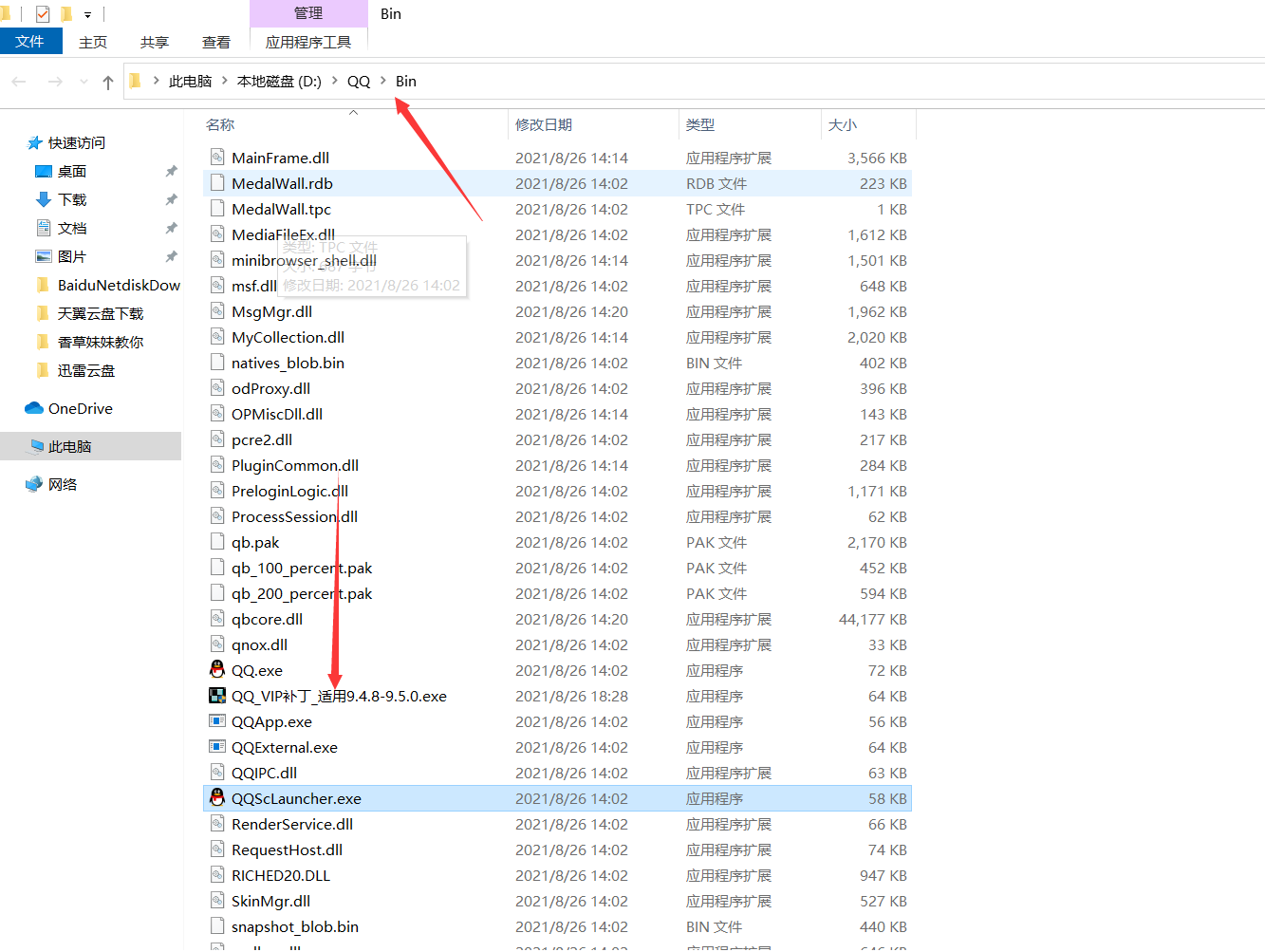The height and width of the screenshot is (952, 1265).
Task: Click the qb.pak file icon
Action: pyautogui.click(x=217, y=541)
